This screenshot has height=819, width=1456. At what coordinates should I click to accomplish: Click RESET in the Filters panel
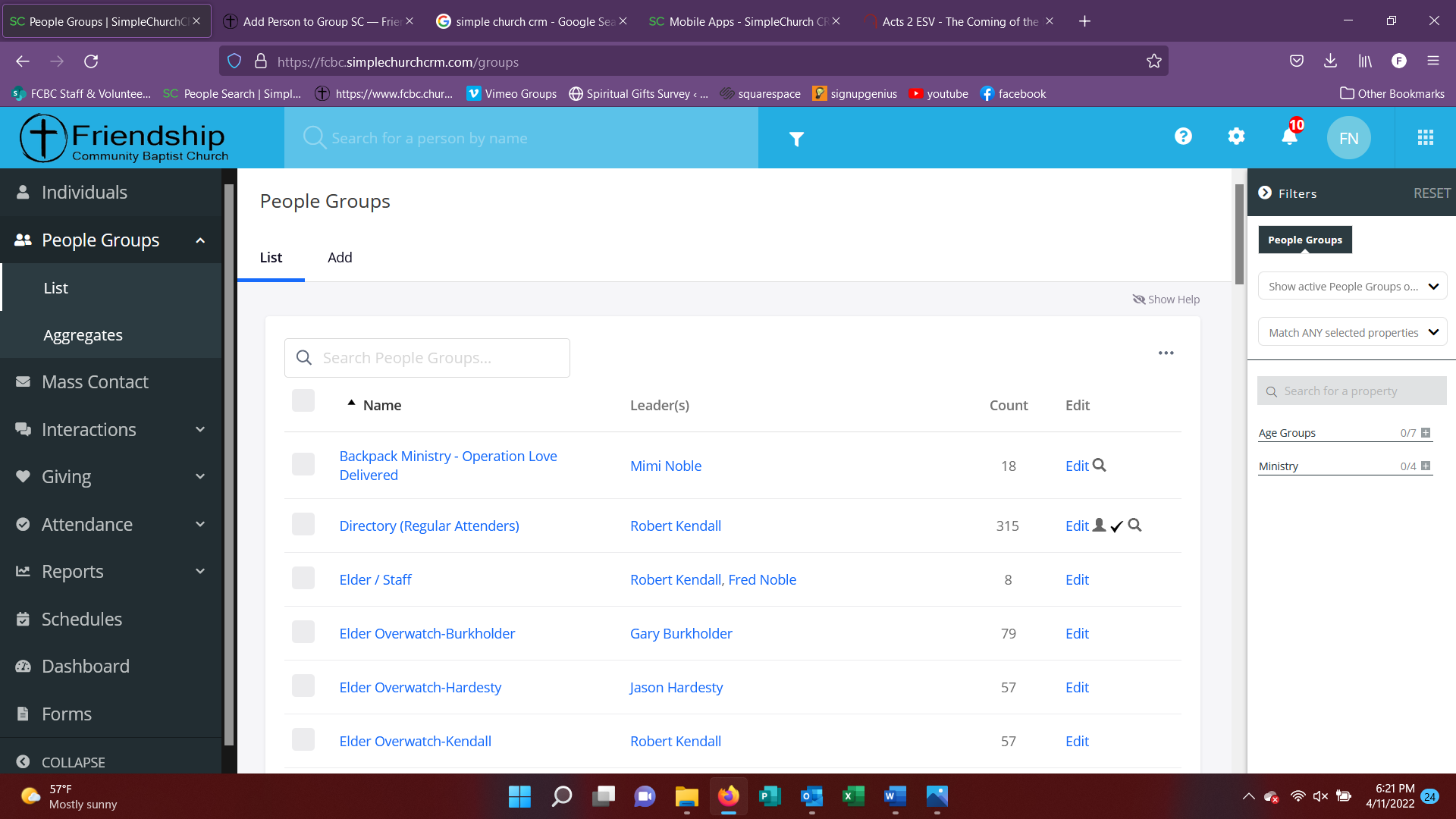pyautogui.click(x=1431, y=193)
